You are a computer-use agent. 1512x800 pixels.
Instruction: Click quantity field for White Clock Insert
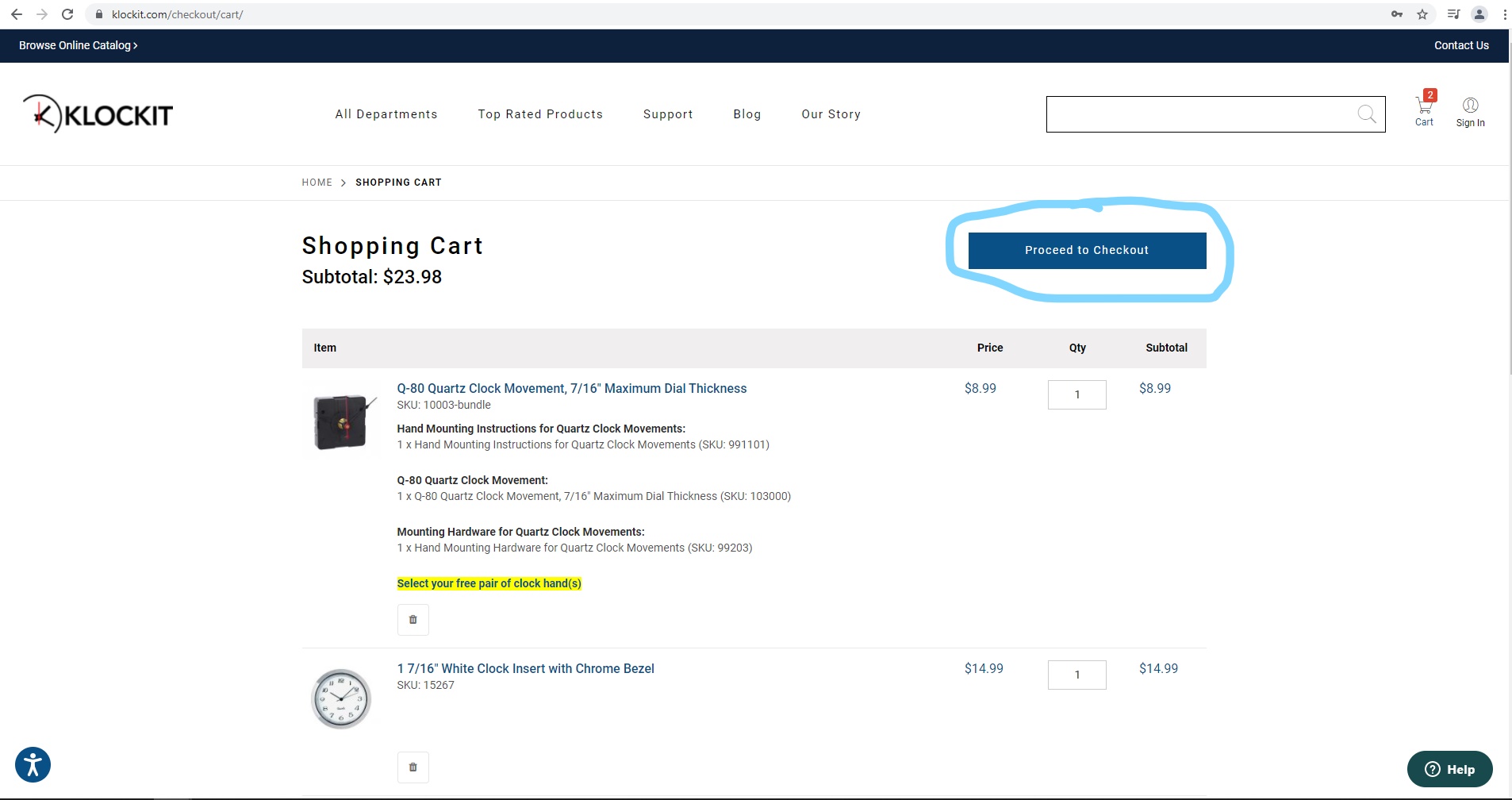point(1077,675)
